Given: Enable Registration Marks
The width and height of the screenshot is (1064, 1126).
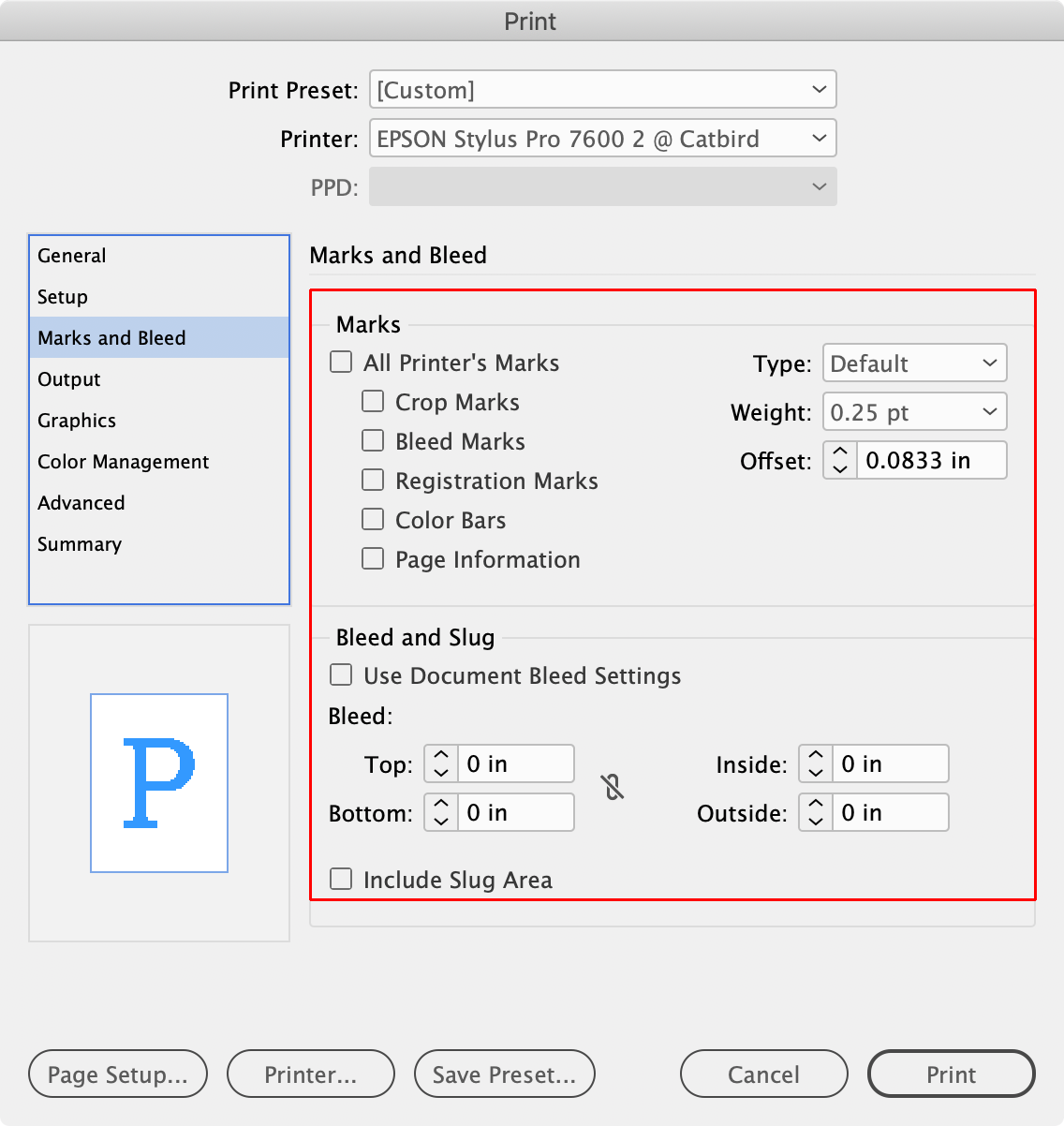Looking at the screenshot, I should click(373, 480).
